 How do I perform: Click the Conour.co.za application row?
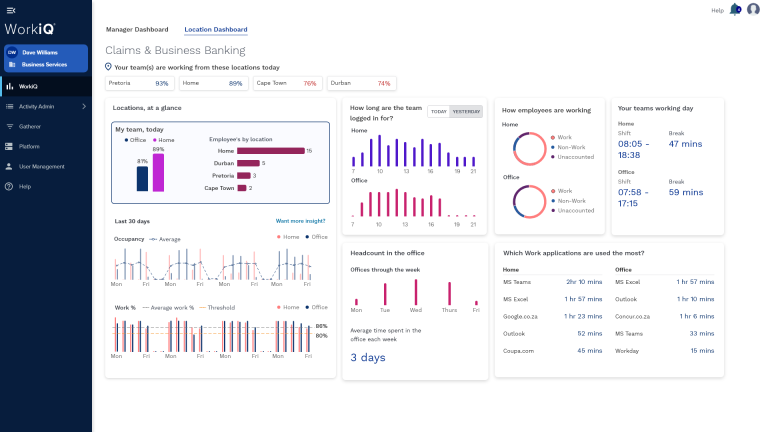(665, 316)
